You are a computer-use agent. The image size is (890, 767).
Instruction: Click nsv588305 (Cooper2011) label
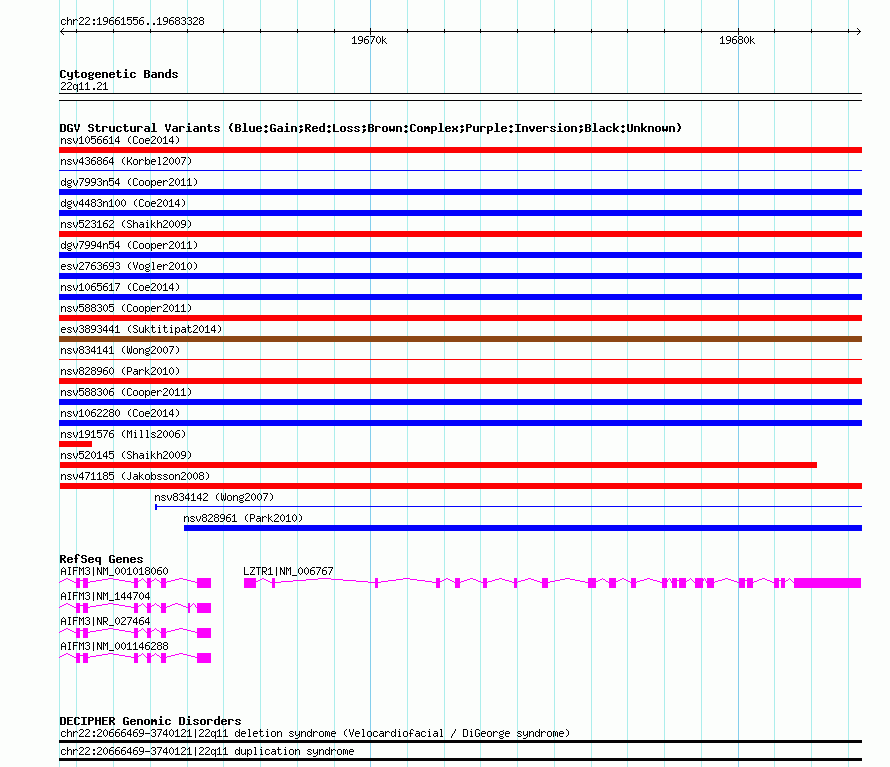(x=126, y=308)
